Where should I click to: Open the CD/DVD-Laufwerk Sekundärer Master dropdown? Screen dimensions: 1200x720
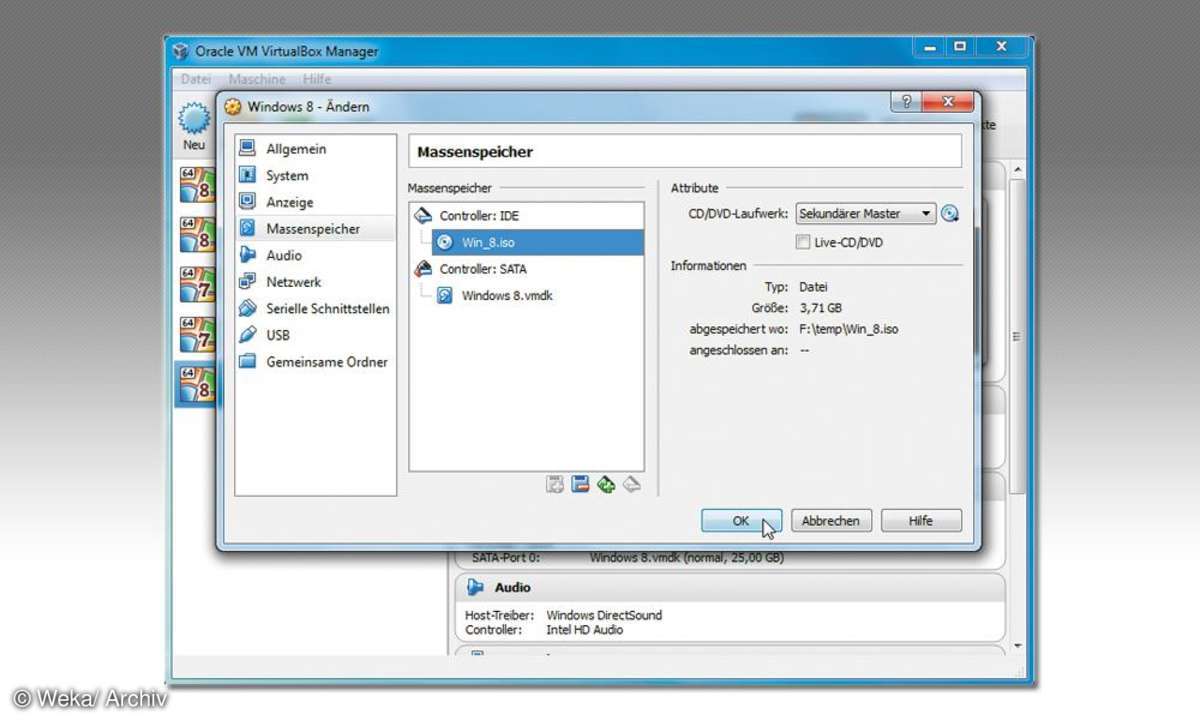point(865,213)
